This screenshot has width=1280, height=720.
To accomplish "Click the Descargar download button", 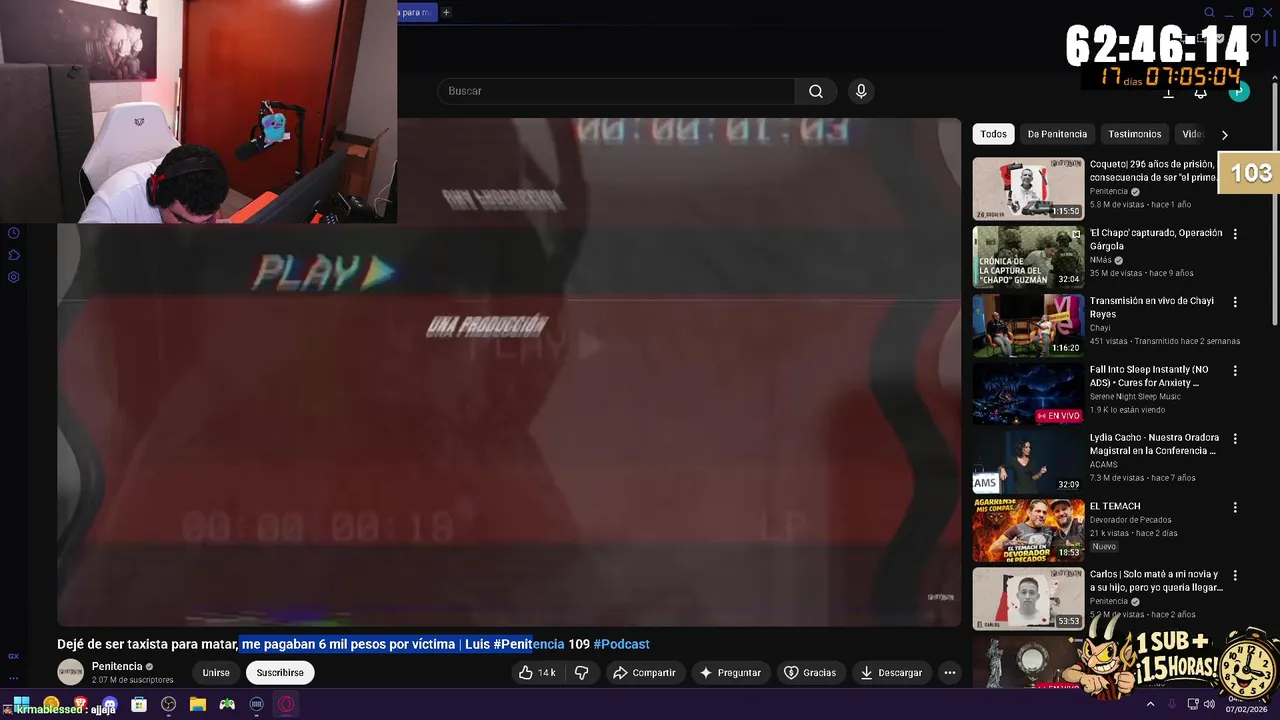I will click(x=891, y=673).
